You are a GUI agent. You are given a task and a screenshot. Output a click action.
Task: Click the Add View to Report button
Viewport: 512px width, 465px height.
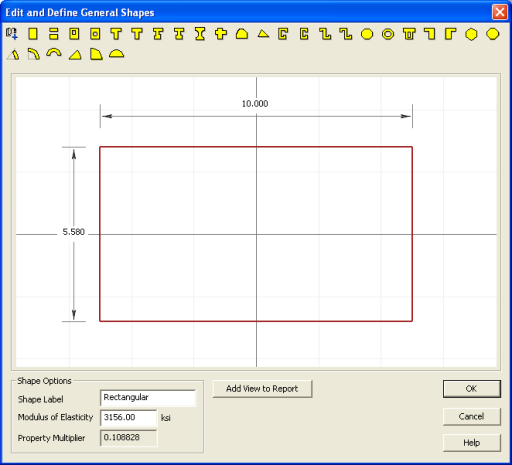262,389
